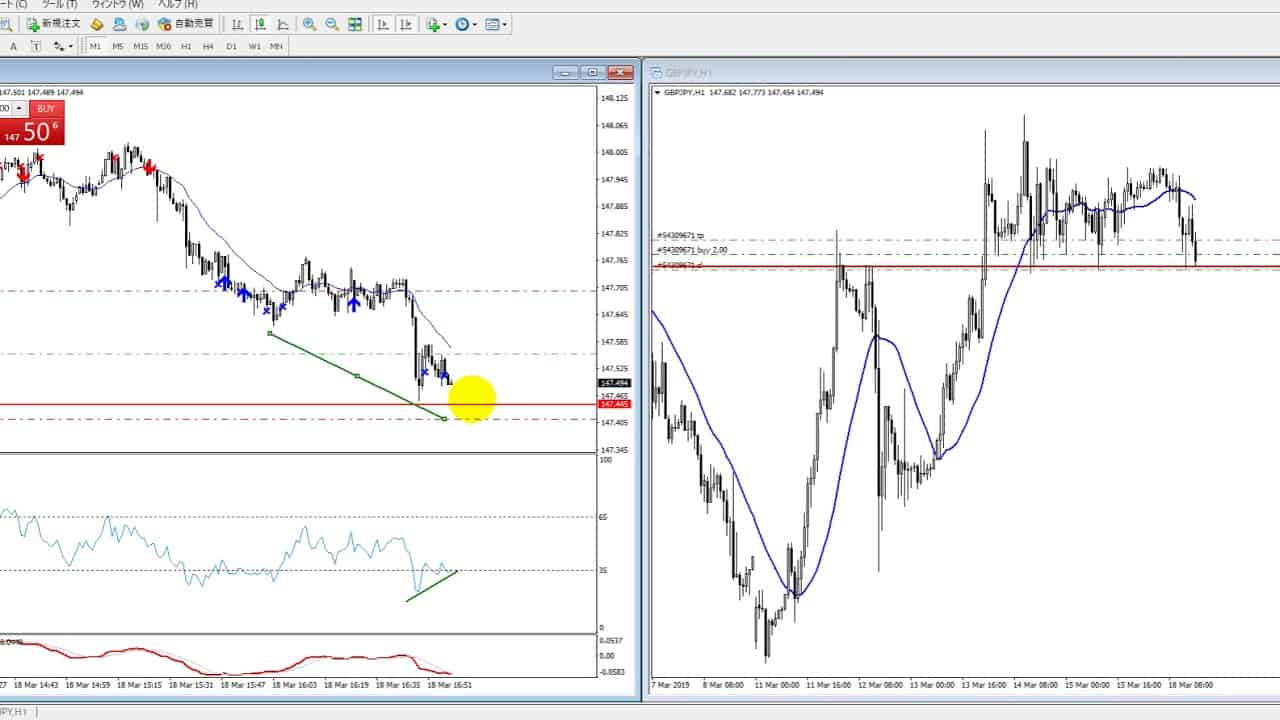Expand the indicators list dropdown
The height and width of the screenshot is (720, 1280).
[x=436, y=24]
